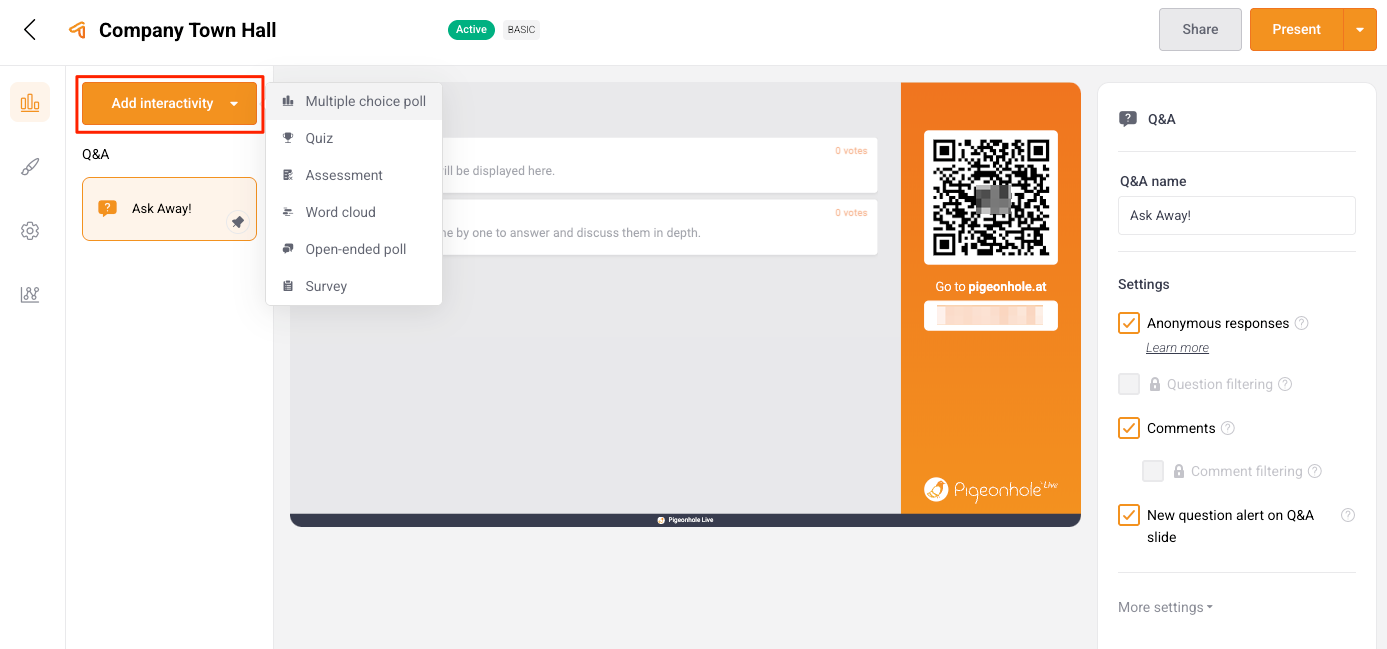Click the help icon next to Comments
This screenshot has width=1387, height=649.
point(1228,428)
